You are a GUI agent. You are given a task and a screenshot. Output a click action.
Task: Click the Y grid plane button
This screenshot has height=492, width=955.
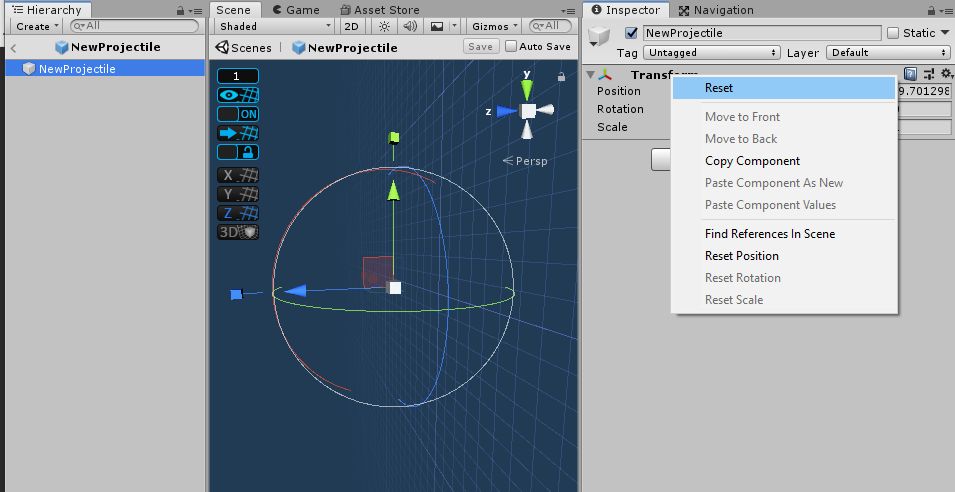238,194
